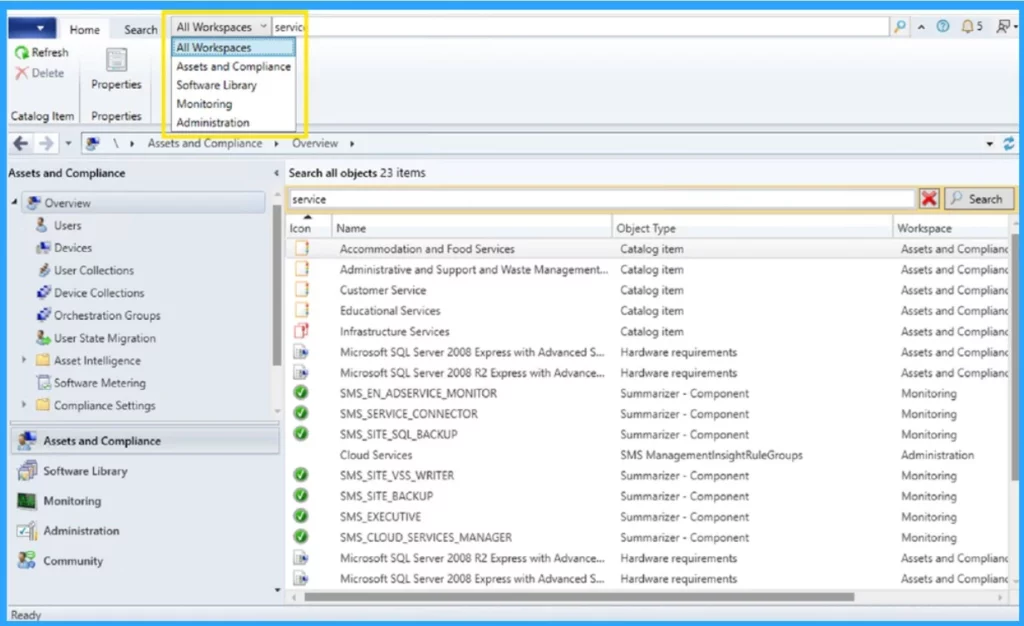Switch to the Home ribbon tab

tap(84, 29)
